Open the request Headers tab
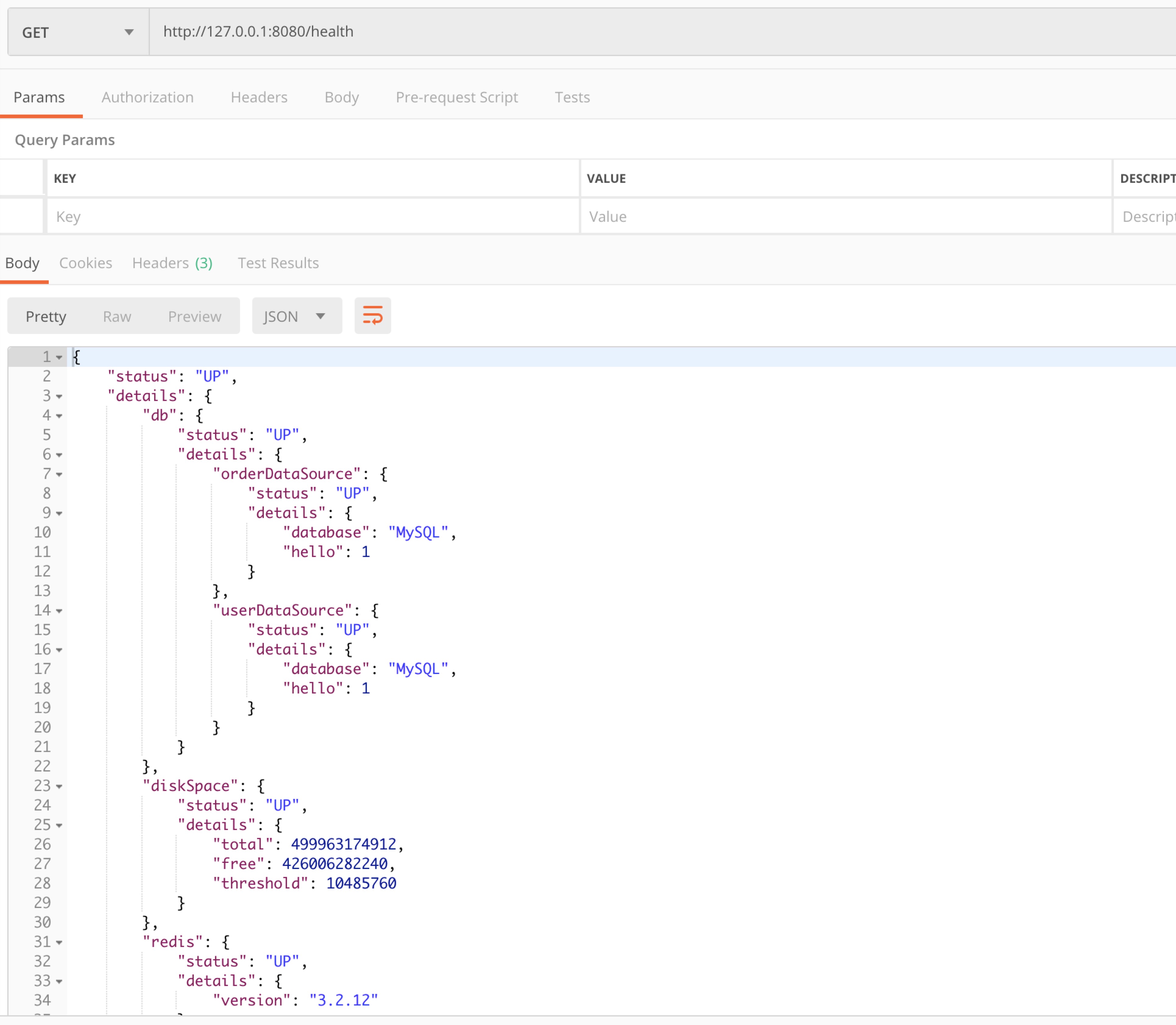This screenshot has height=1025, width=1176. tap(259, 97)
